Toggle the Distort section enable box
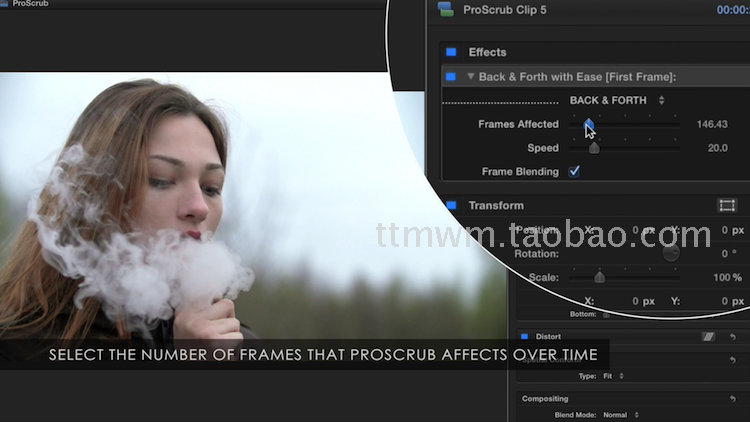Screen dimensions: 750x422 (x=524, y=336)
